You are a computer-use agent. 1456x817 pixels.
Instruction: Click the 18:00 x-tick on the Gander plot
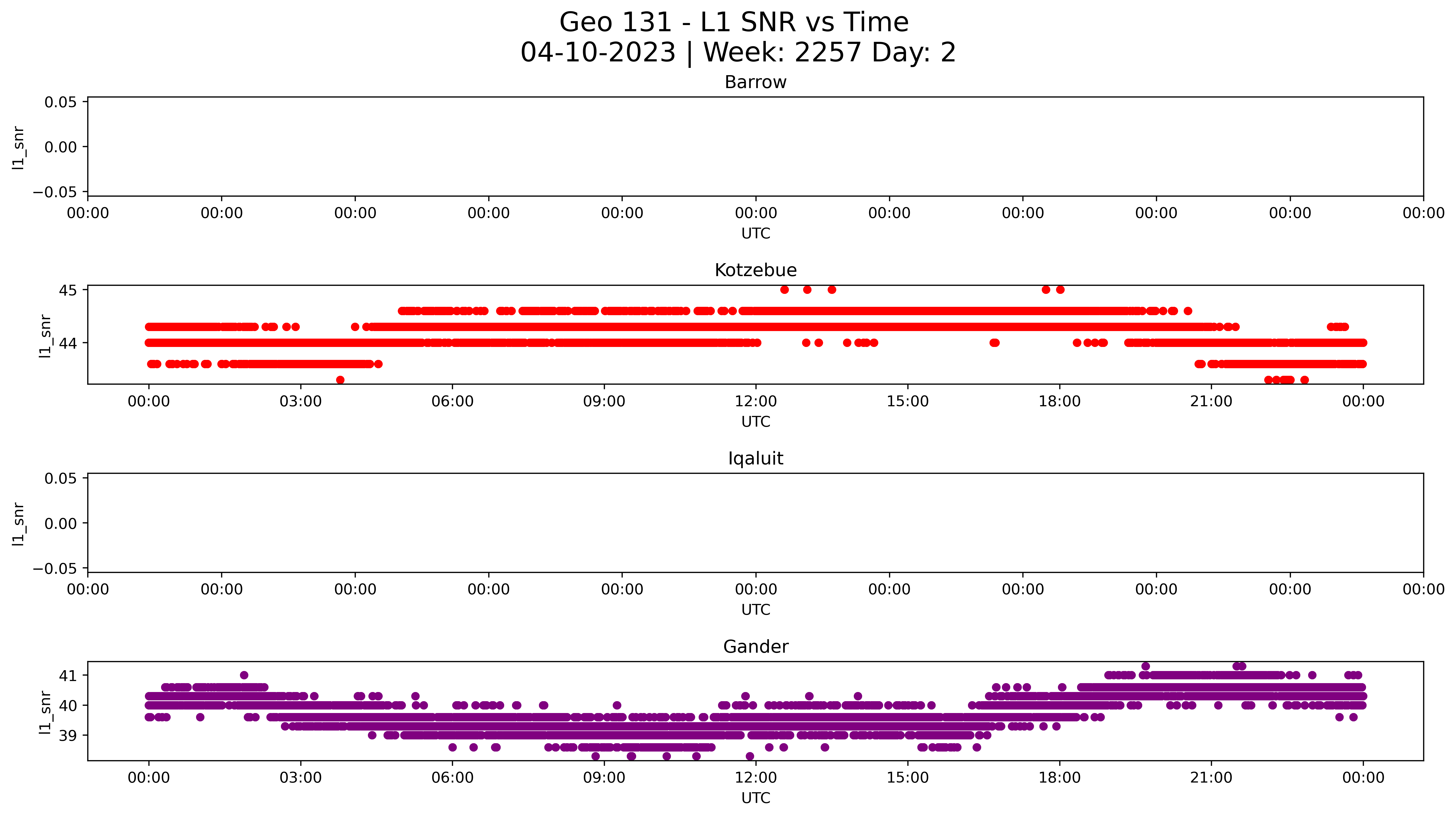tap(1059, 777)
